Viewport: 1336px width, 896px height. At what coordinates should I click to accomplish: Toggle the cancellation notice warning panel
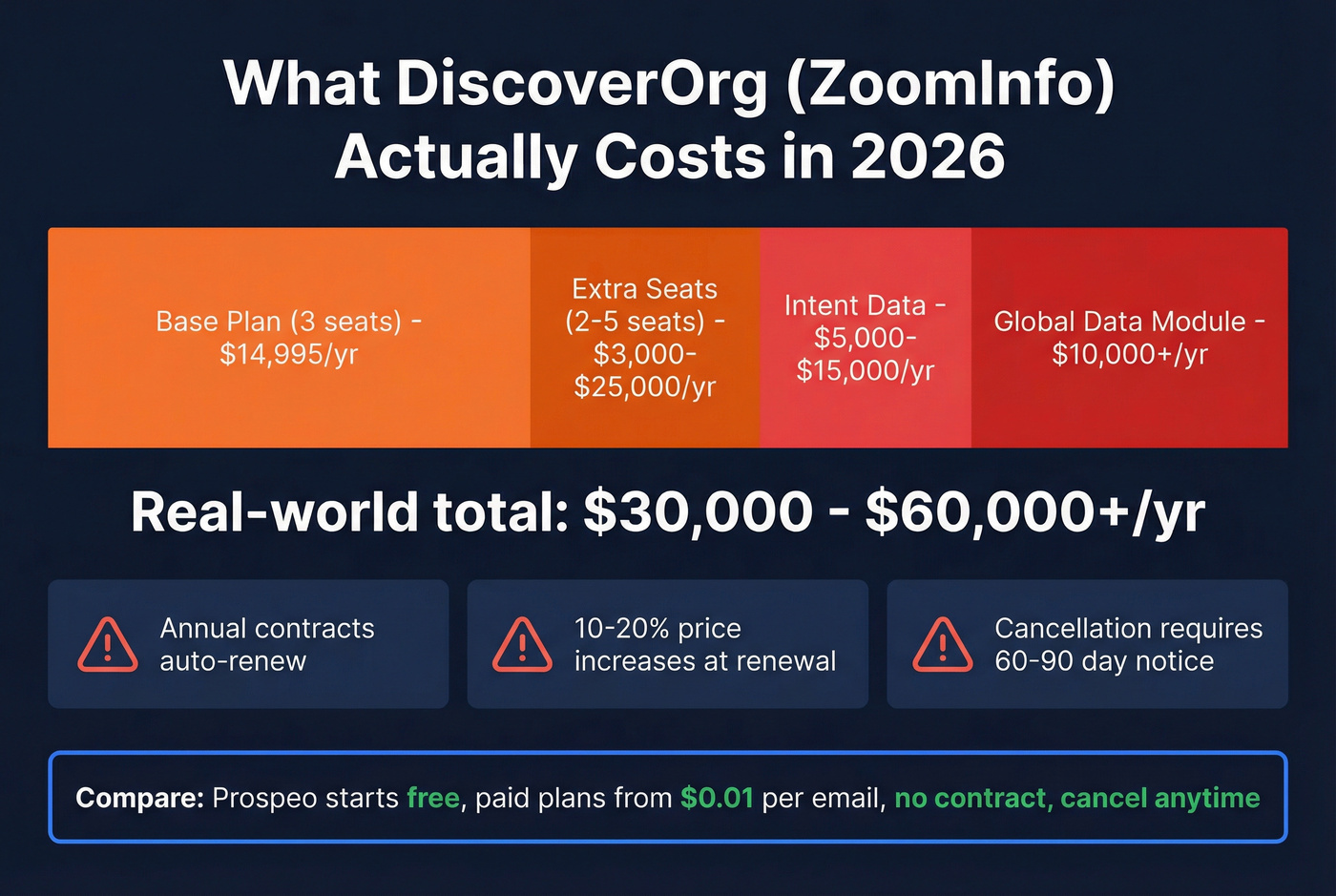1087,644
